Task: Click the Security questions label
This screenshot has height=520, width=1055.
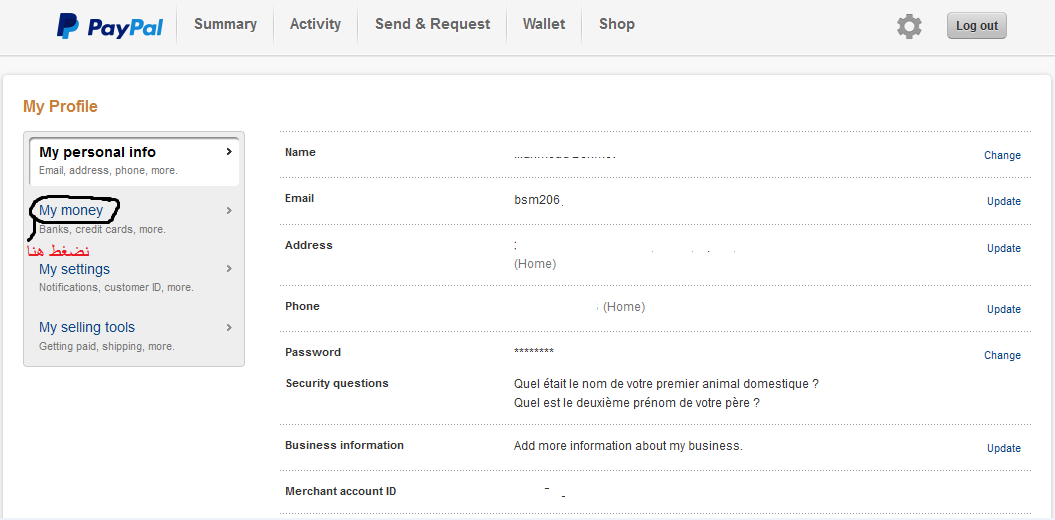Action: [x=336, y=383]
